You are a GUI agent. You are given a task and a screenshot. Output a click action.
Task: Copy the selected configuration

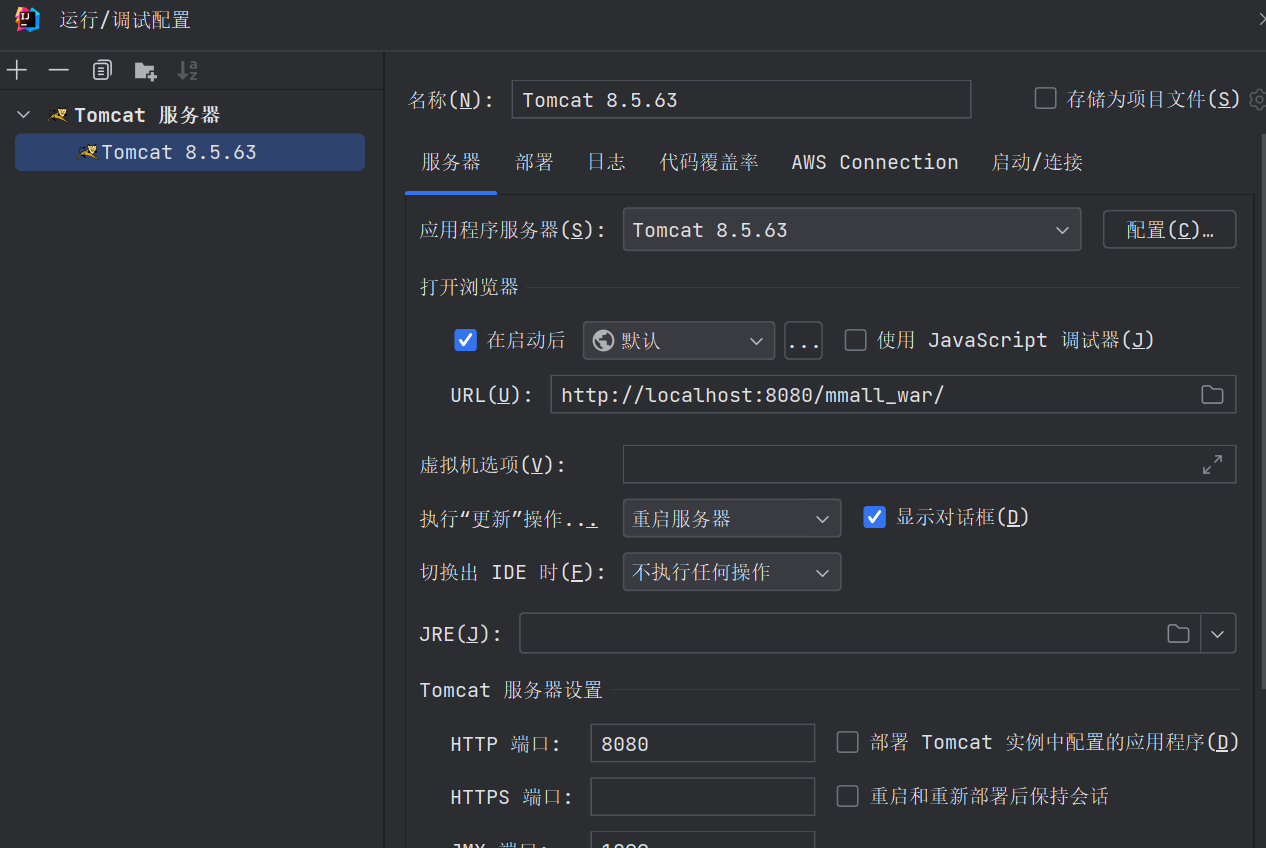pyautogui.click(x=102, y=70)
